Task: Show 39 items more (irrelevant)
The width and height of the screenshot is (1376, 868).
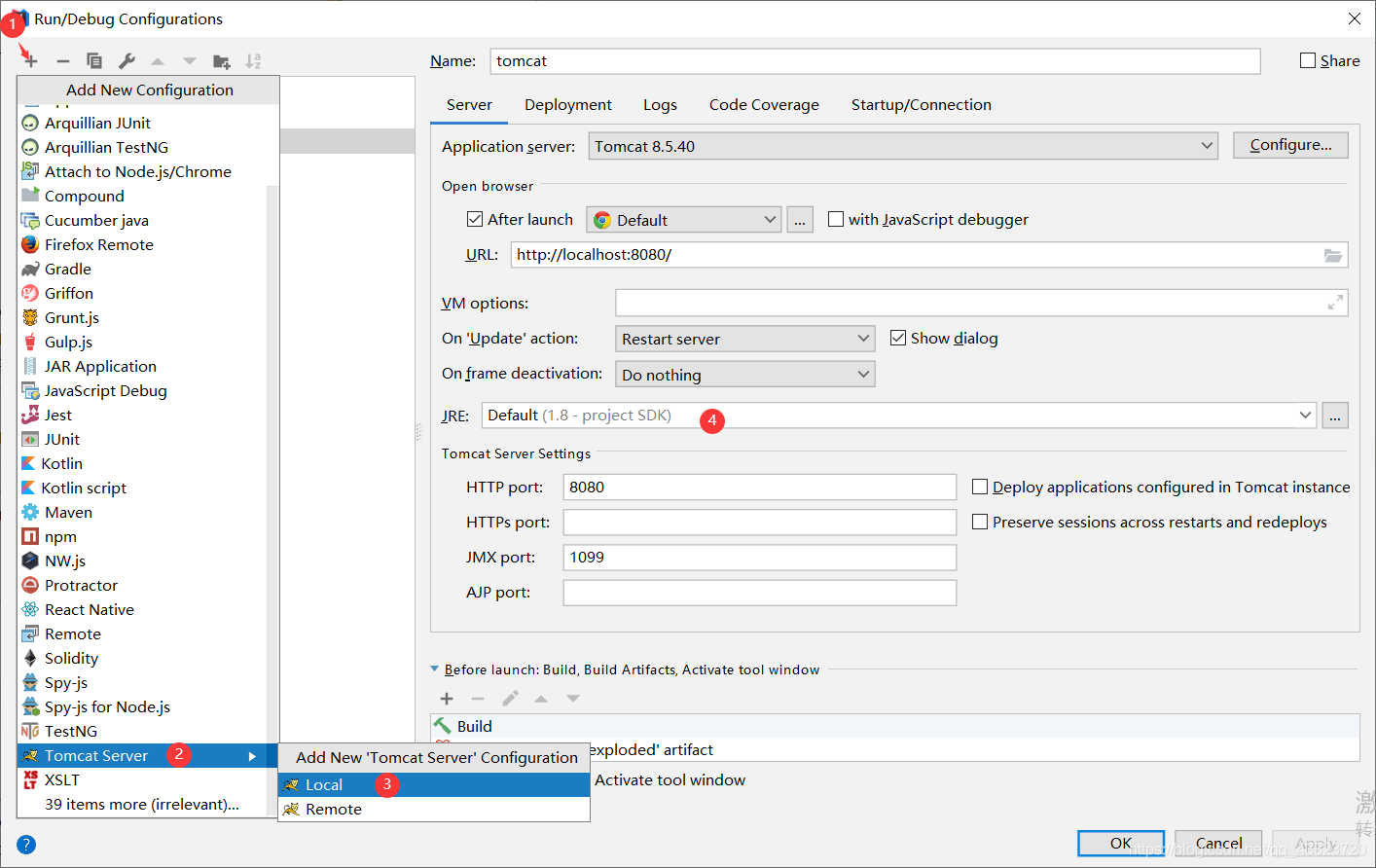Action: [141, 805]
